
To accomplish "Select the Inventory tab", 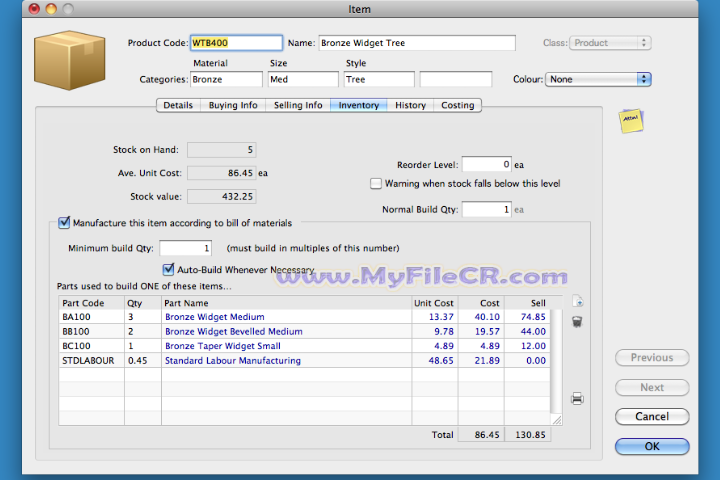I will tap(359, 105).
